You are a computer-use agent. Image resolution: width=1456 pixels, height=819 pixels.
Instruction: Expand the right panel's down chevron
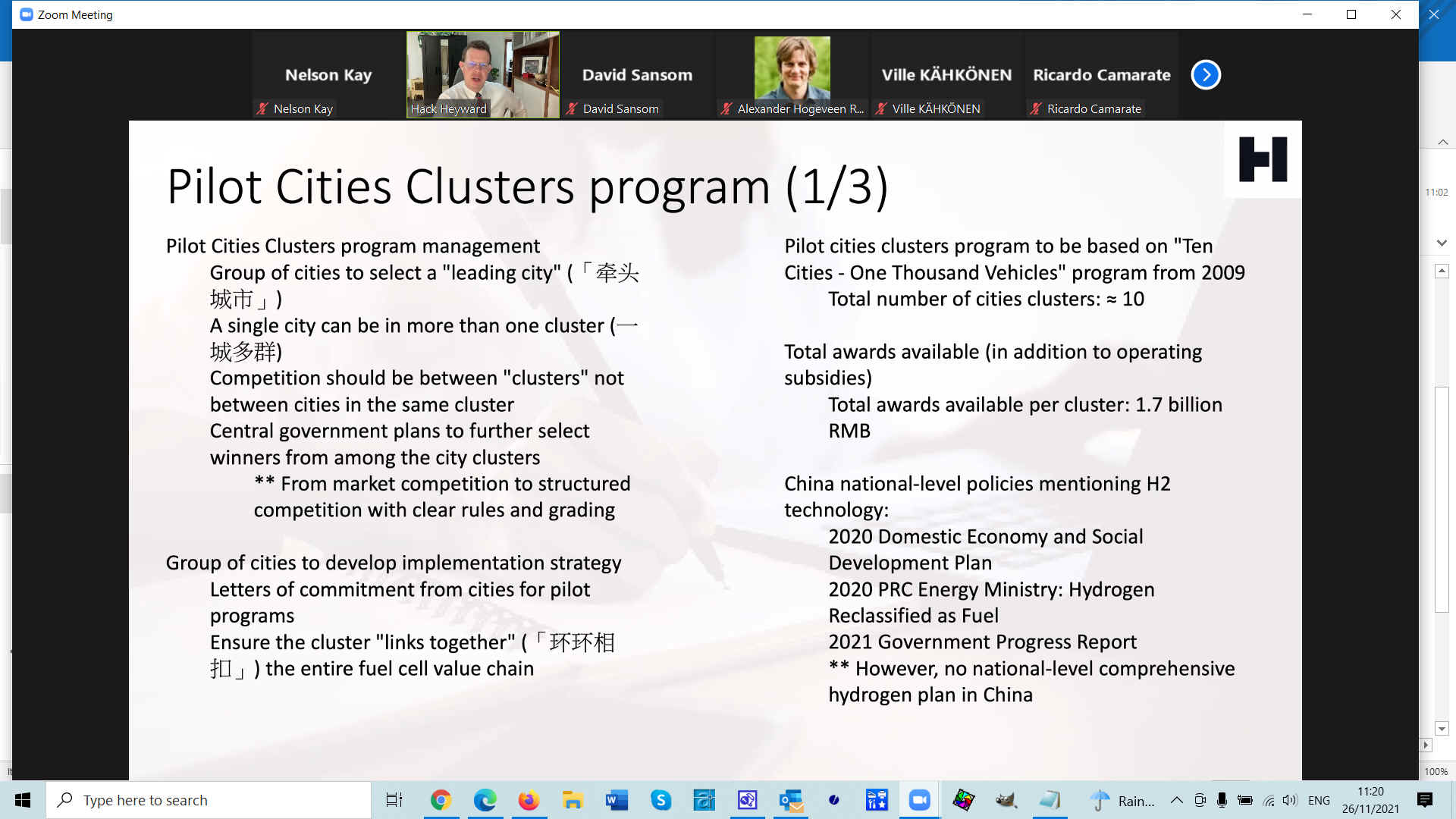point(1442,243)
